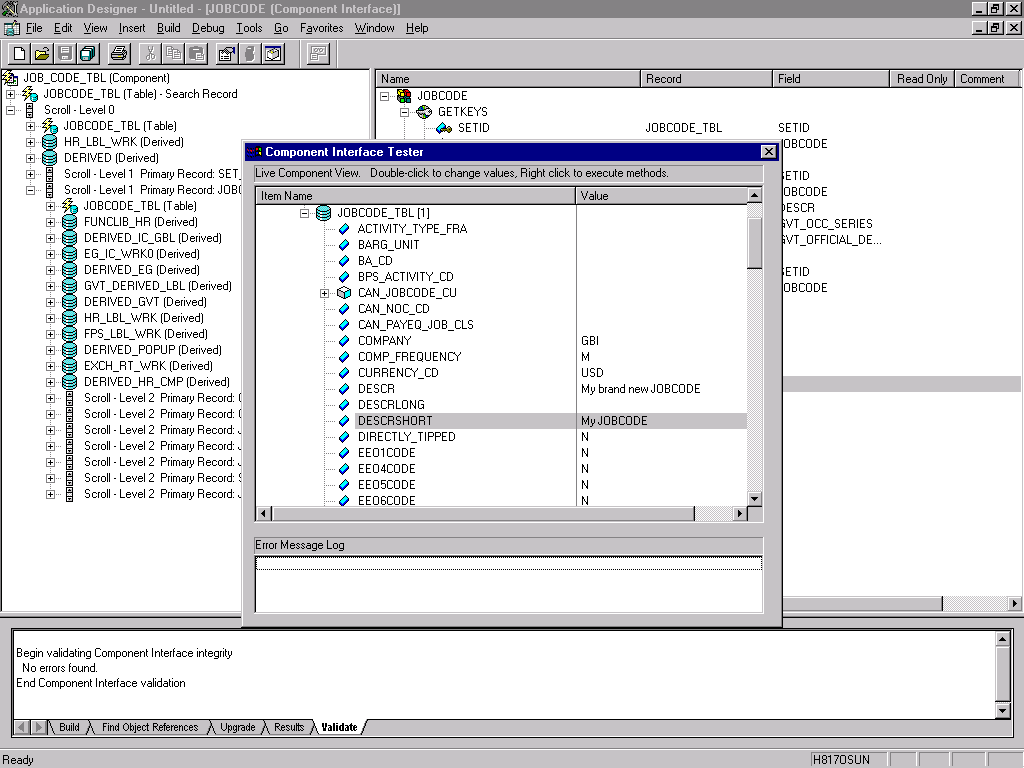This screenshot has width=1024, height=768.
Task: Switch to the Results tab at the bottom
Action: 288,728
